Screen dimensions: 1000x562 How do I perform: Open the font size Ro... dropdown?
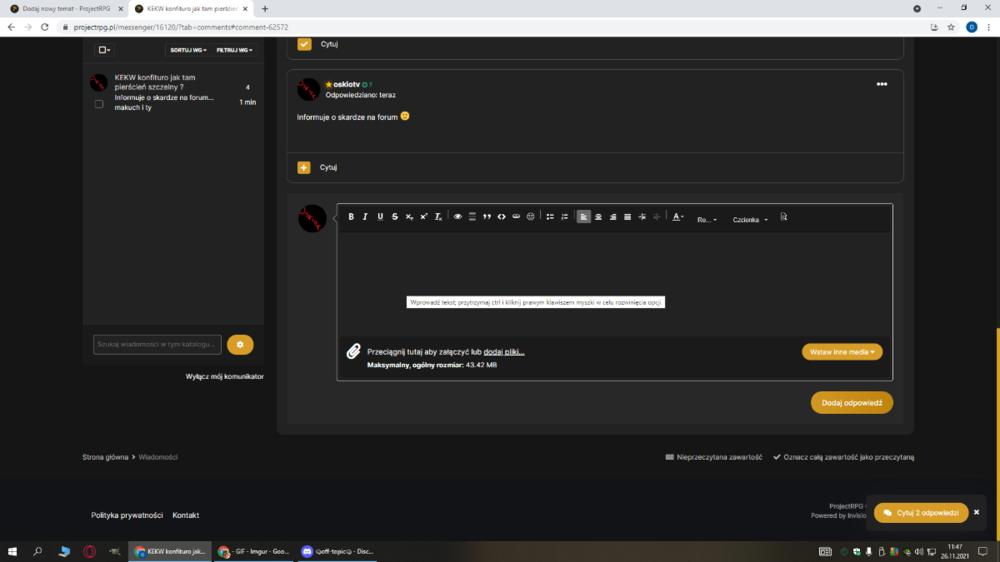click(x=707, y=219)
